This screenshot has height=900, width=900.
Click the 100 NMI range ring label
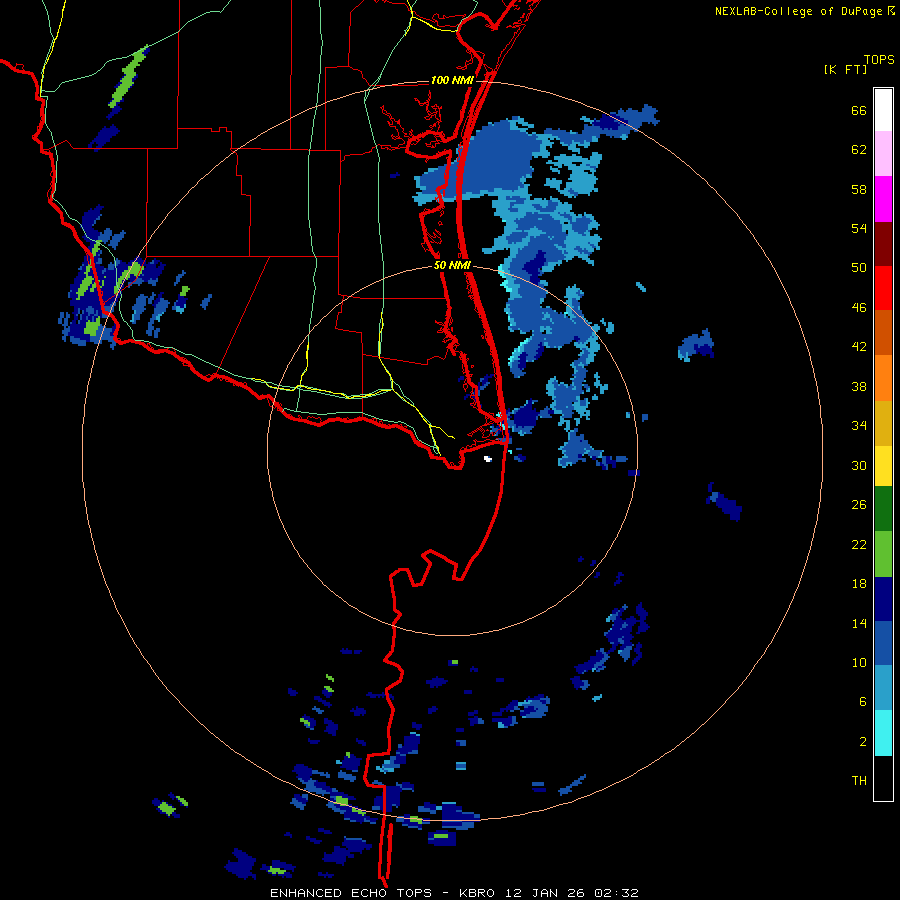(x=452, y=80)
